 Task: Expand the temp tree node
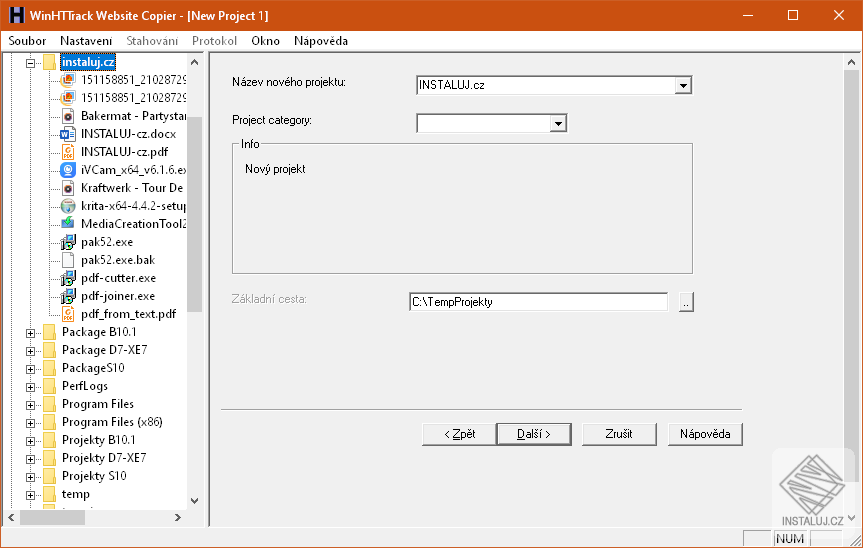pyautogui.click(x=30, y=495)
